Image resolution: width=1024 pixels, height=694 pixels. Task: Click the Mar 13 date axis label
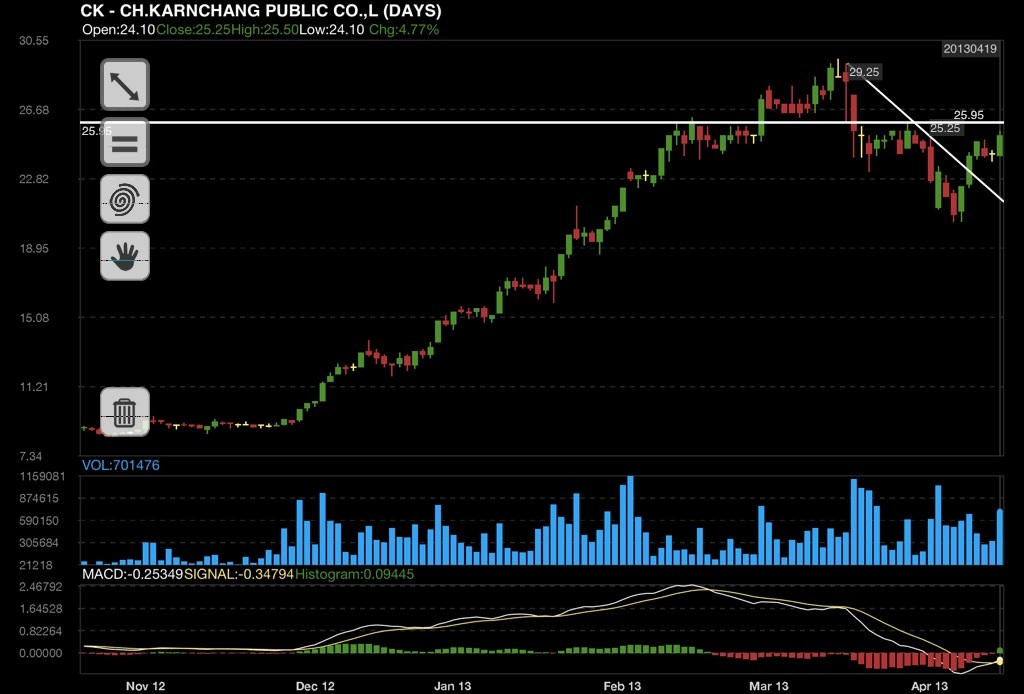pyautogui.click(x=769, y=686)
